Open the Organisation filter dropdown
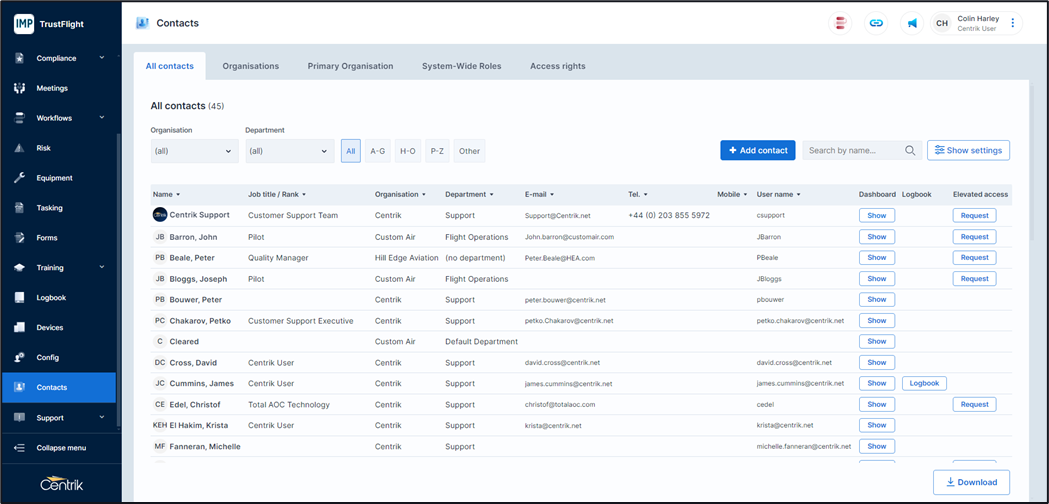 (x=194, y=151)
